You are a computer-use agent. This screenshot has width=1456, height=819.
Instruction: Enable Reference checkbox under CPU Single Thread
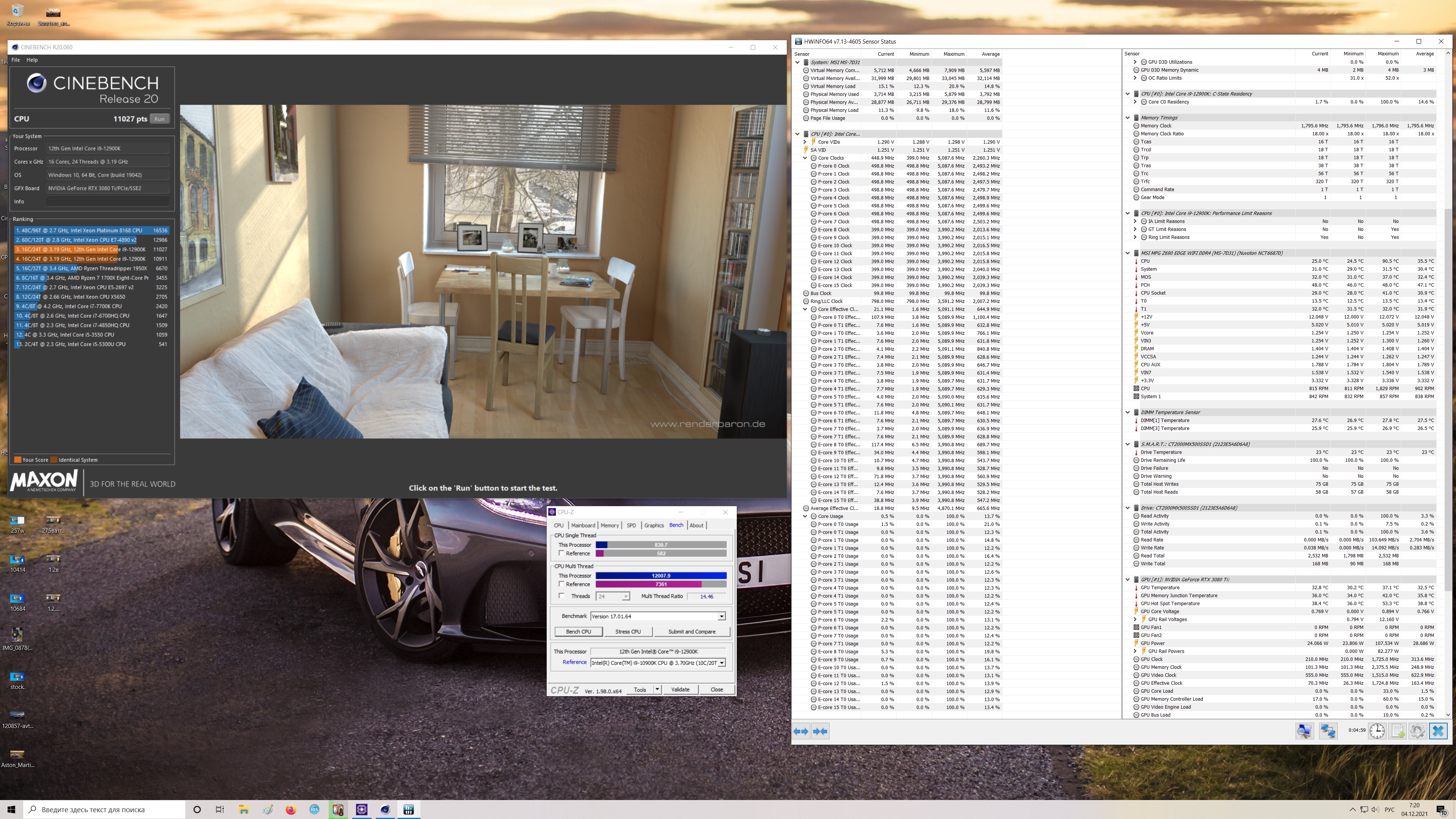[561, 553]
